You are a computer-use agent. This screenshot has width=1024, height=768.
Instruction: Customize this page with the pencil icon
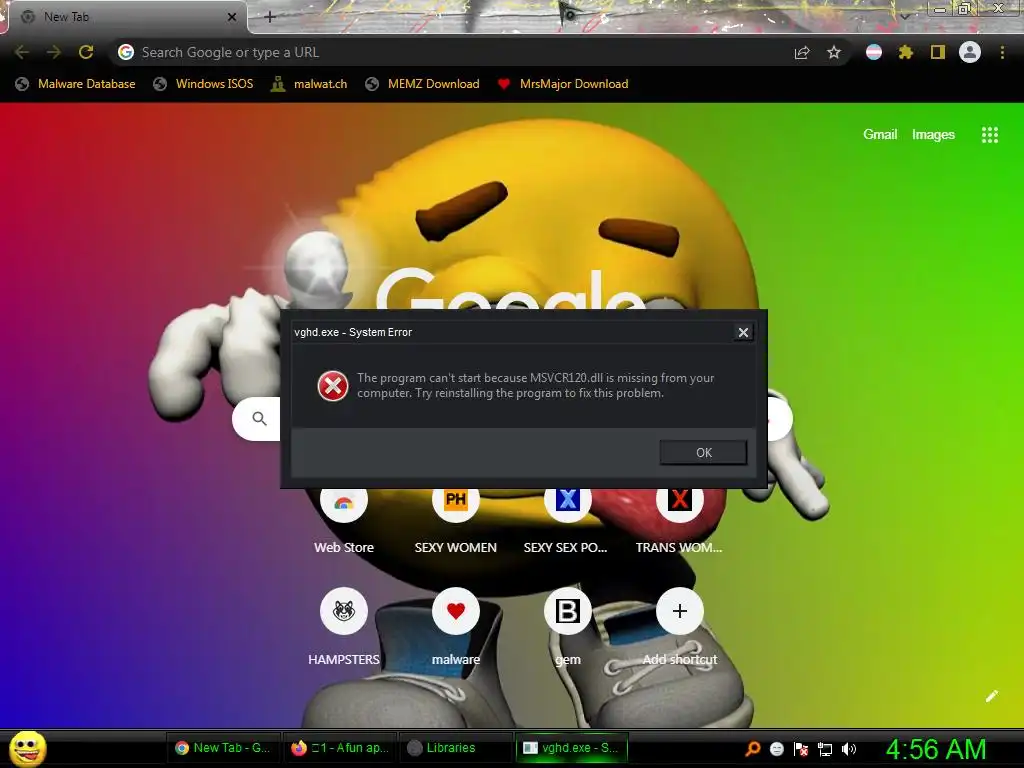click(991, 696)
